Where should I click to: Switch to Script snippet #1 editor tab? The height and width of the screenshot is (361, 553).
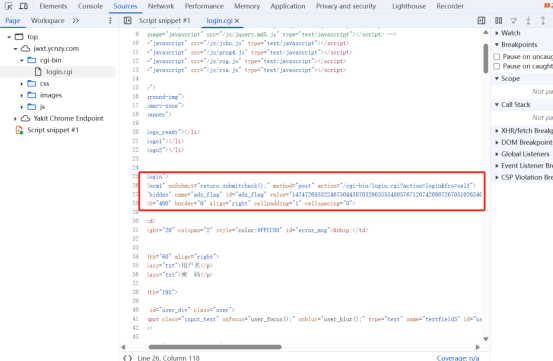[164, 20]
